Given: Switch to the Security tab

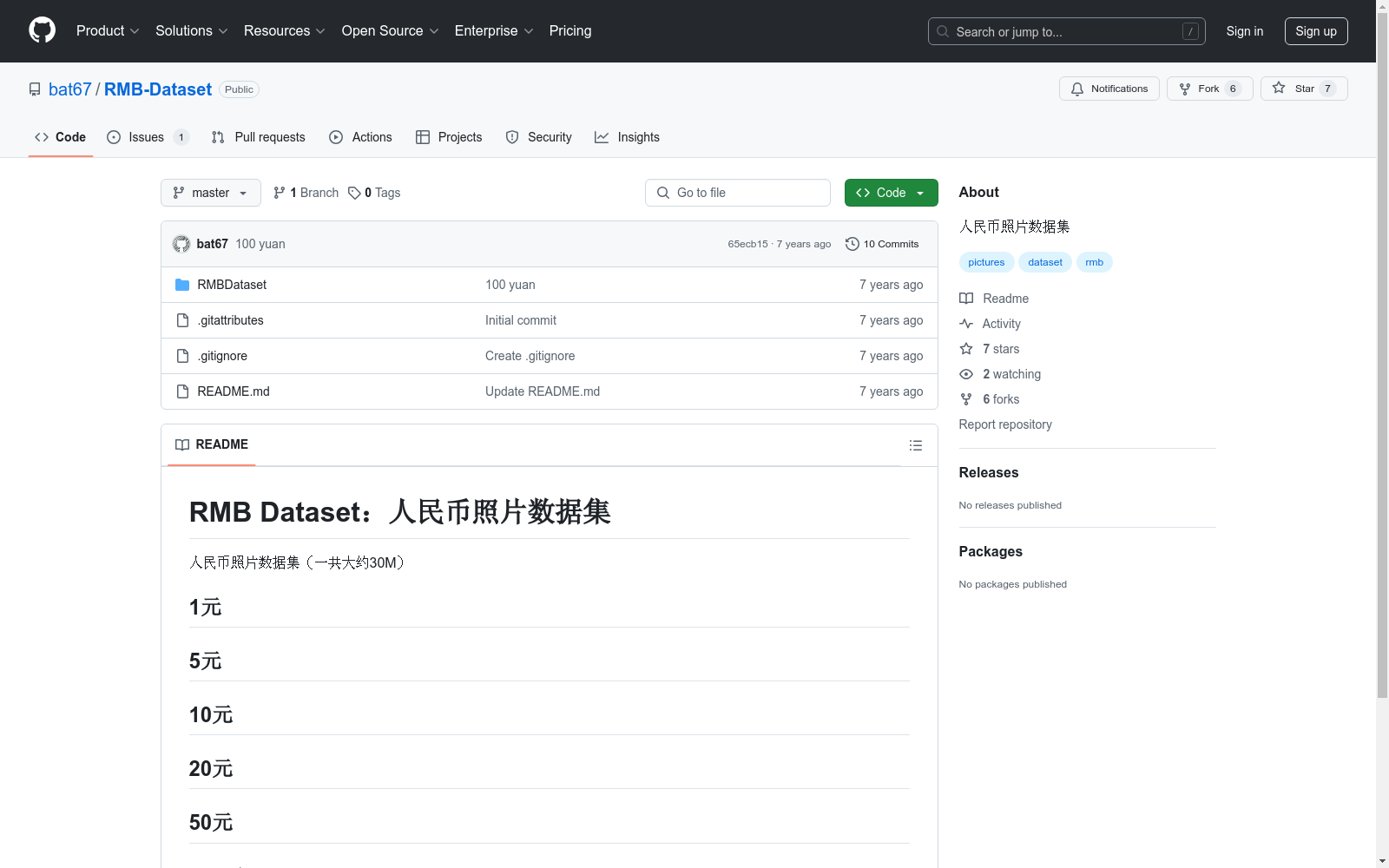Looking at the screenshot, I should (539, 137).
